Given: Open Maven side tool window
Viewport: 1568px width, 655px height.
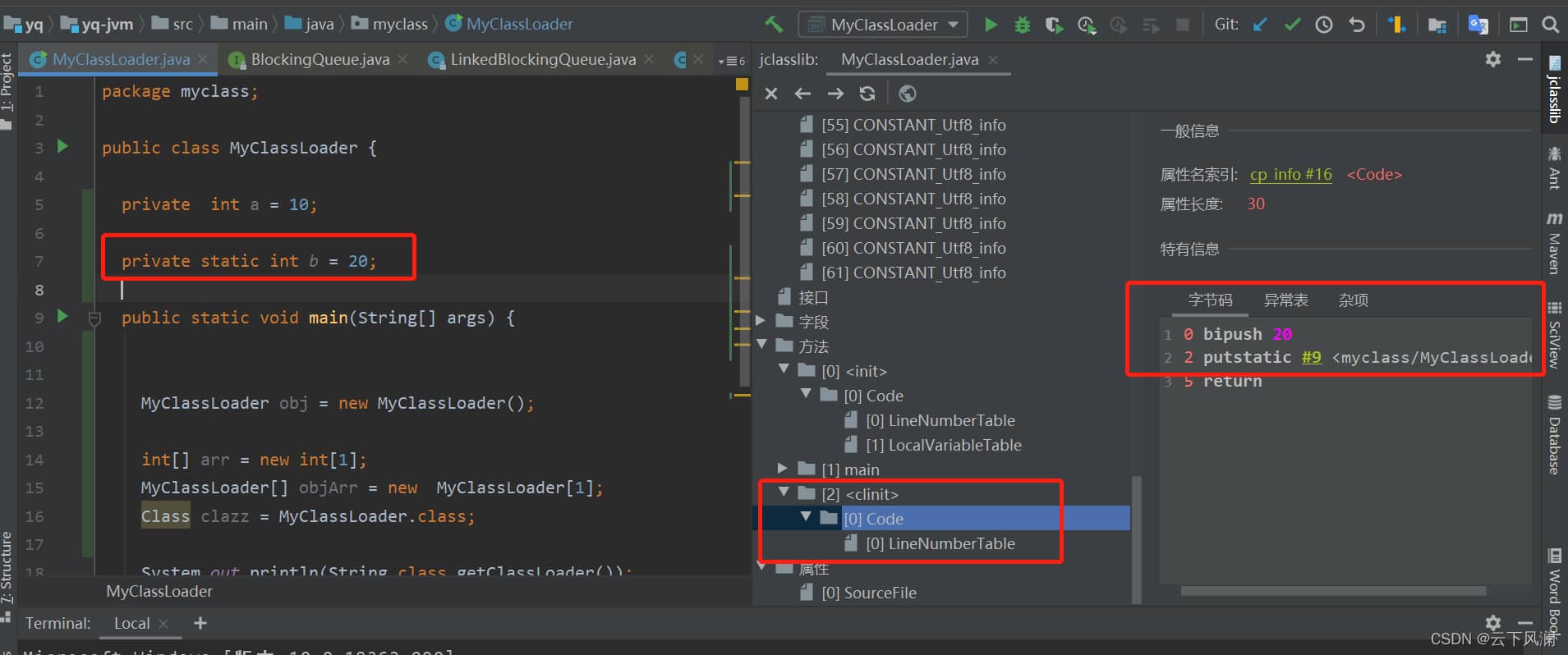Looking at the screenshot, I should [1554, 243].
